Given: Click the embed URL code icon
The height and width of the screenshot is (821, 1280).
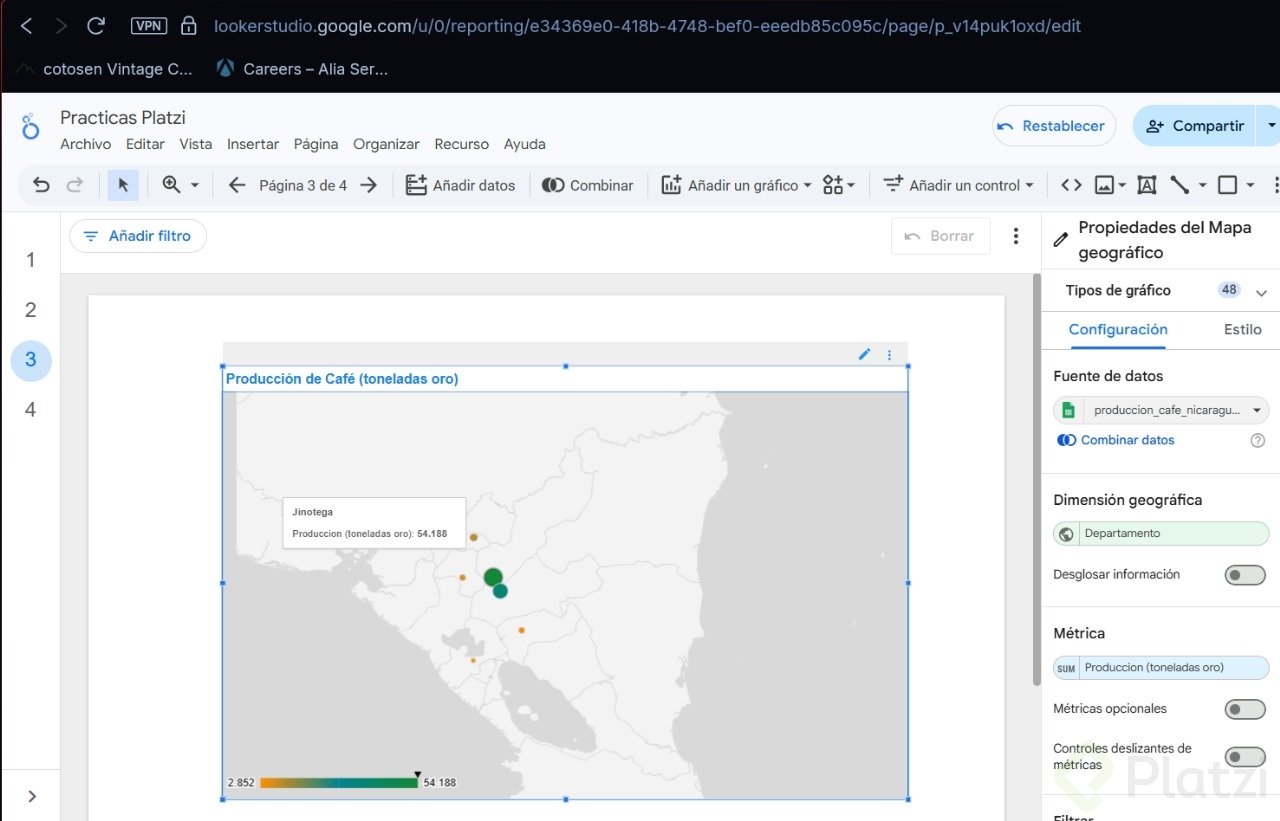Looking at the screenshot, I should click(x=1071, y=185).
